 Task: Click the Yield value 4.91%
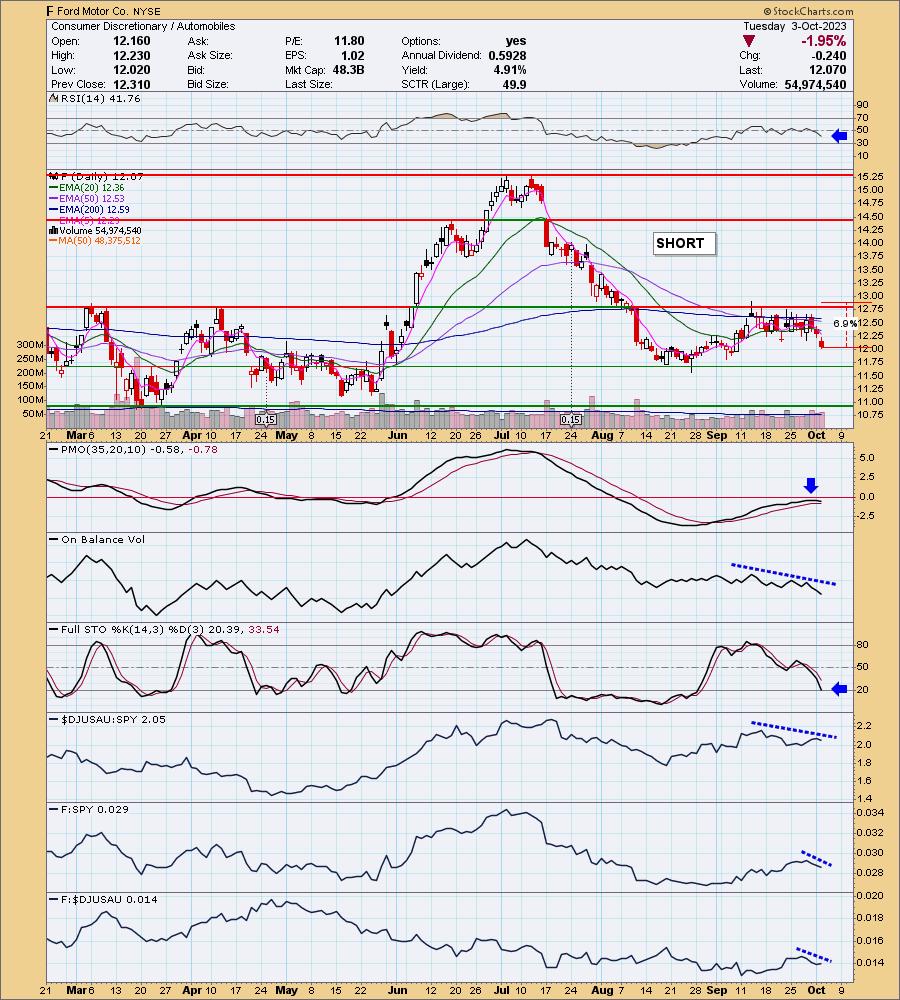tap(510, 70)
